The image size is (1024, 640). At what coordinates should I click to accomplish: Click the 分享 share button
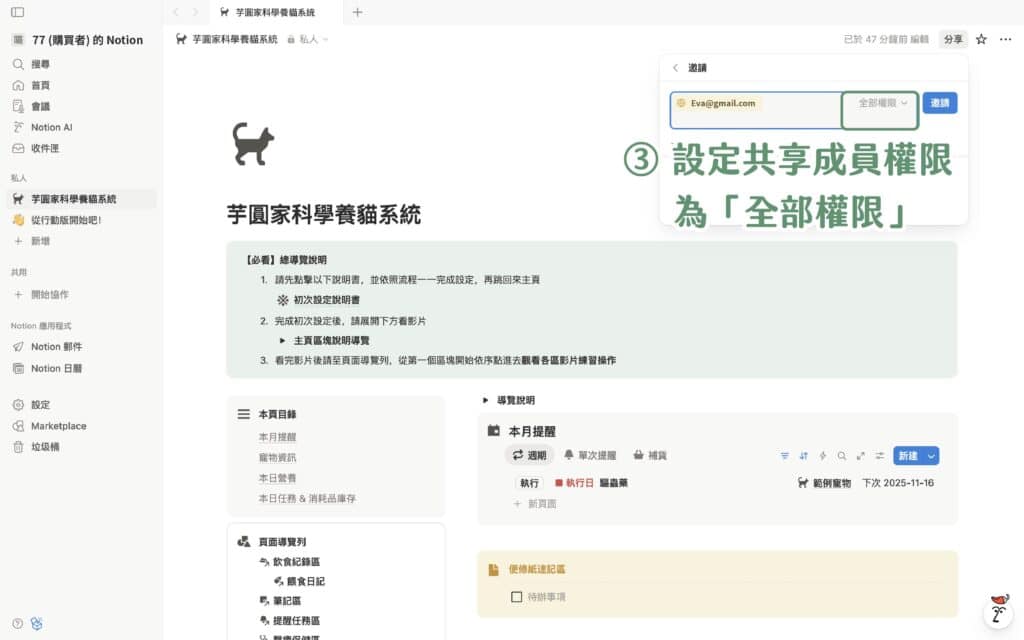tap(953, 39)
